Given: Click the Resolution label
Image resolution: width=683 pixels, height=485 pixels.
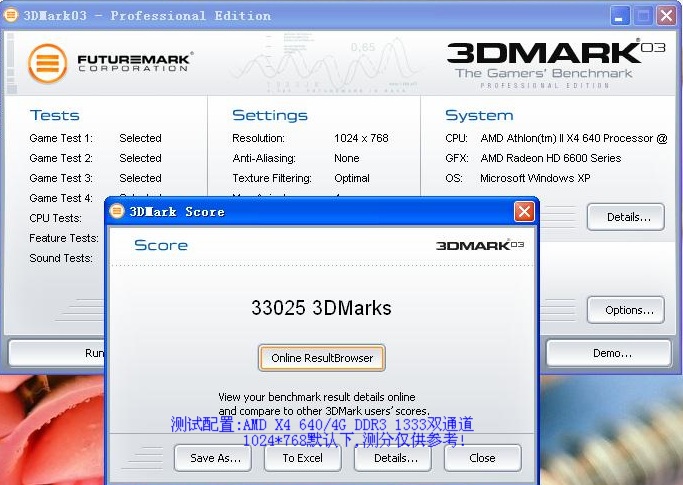Looking at the screenshot, I should pyautogui.click(x=258, y=138).
